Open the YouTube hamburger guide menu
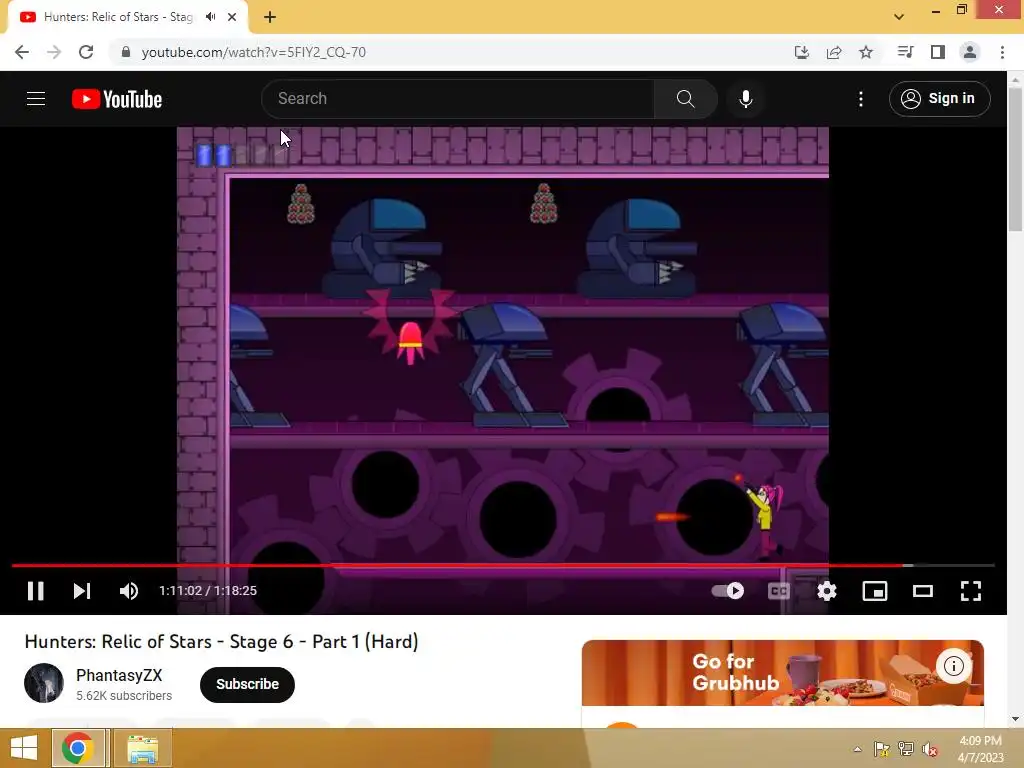 coord(36,99)
